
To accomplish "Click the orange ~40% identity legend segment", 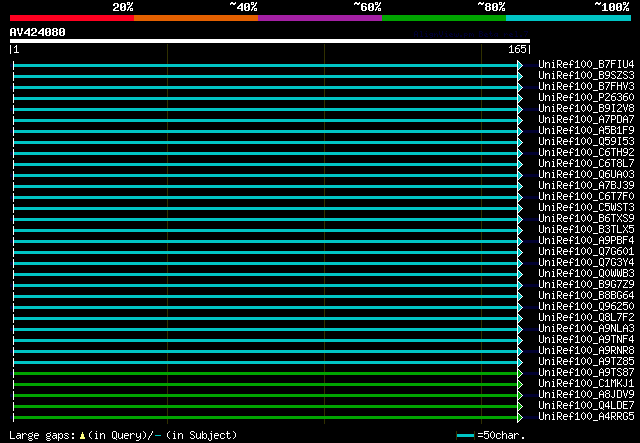I will pos(195,17).
